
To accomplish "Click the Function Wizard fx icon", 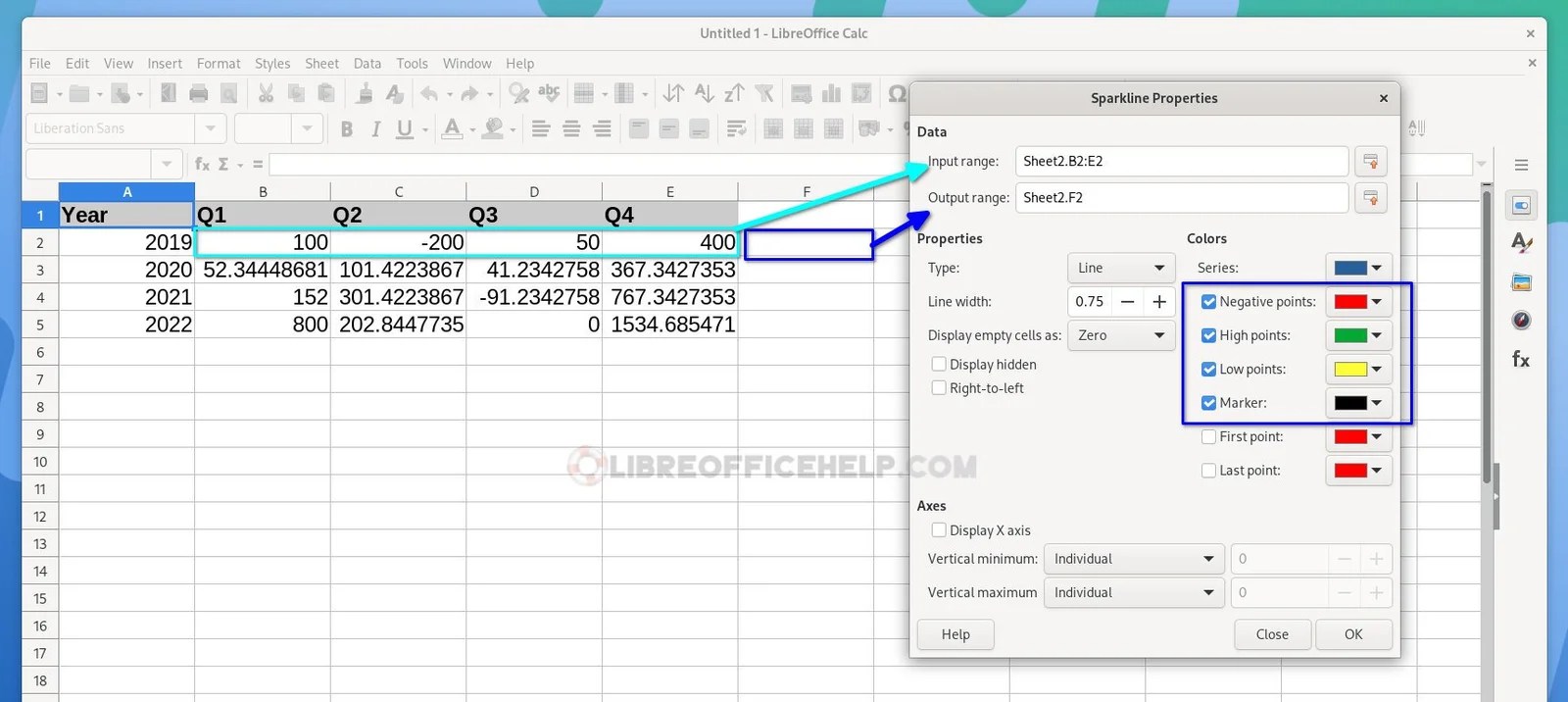I will click(x=202, y=164).
